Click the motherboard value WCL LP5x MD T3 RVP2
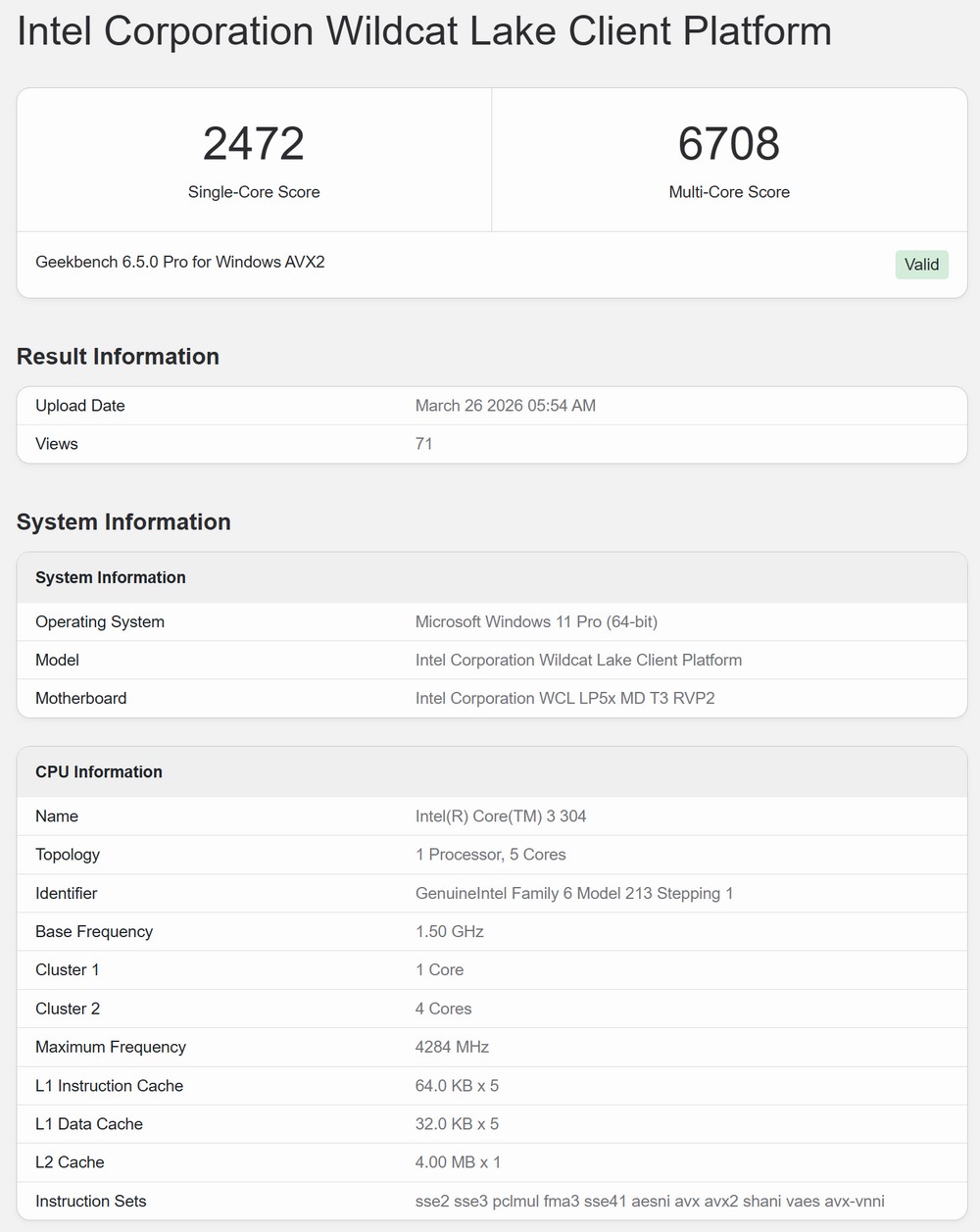980x1232 pixels. (564, 699)
